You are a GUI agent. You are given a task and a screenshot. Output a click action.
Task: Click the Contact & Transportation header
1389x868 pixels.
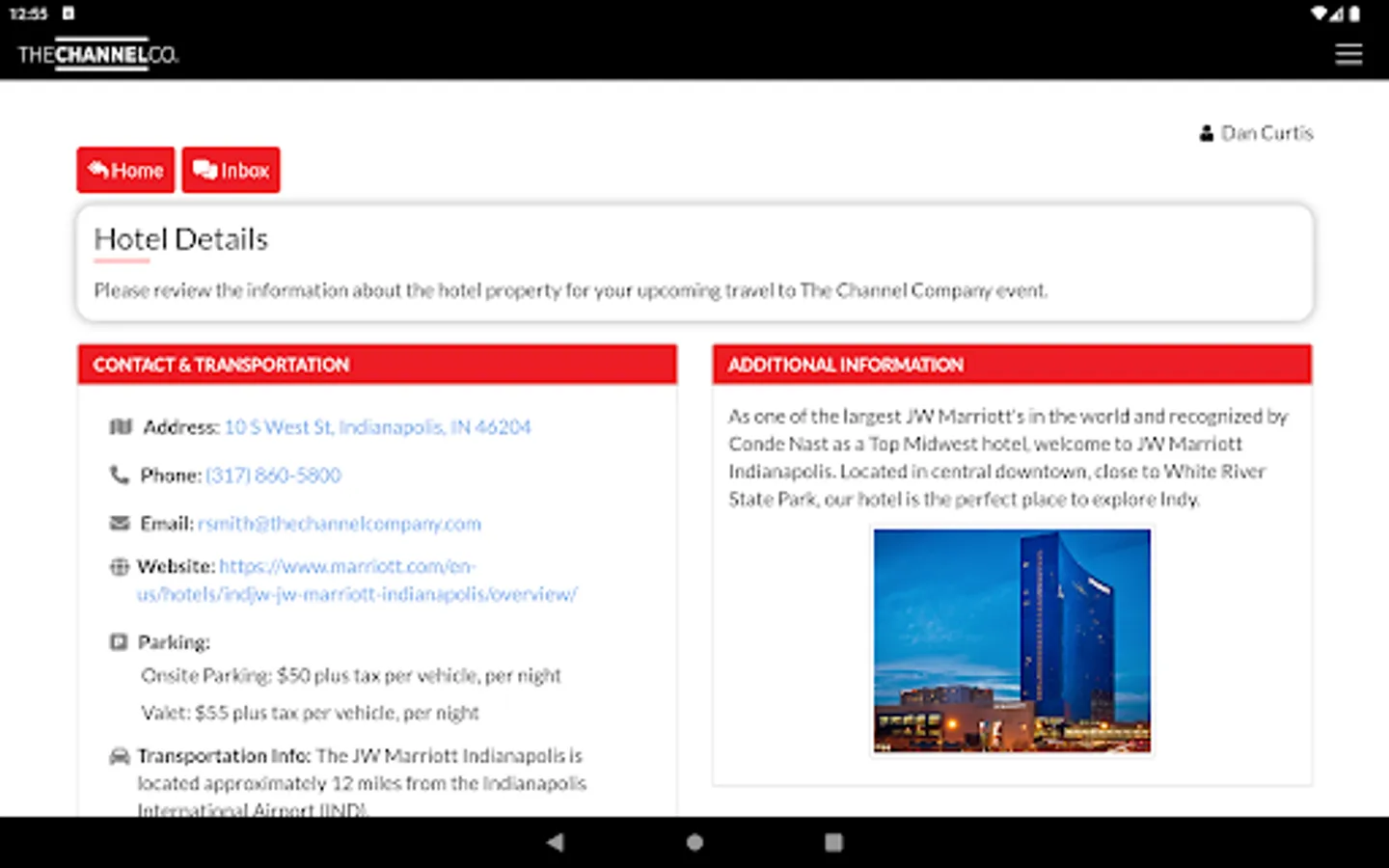377,365
